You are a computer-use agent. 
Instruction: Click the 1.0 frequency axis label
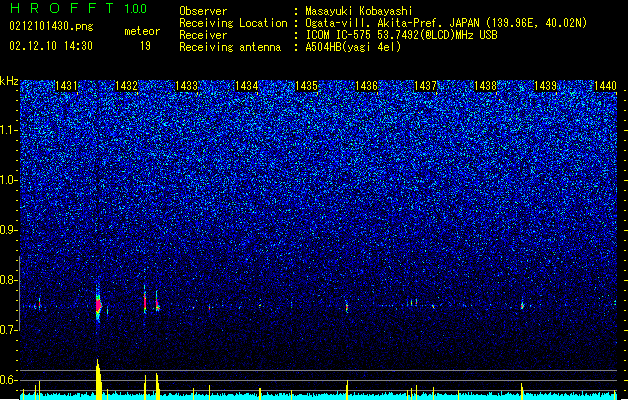8,180
